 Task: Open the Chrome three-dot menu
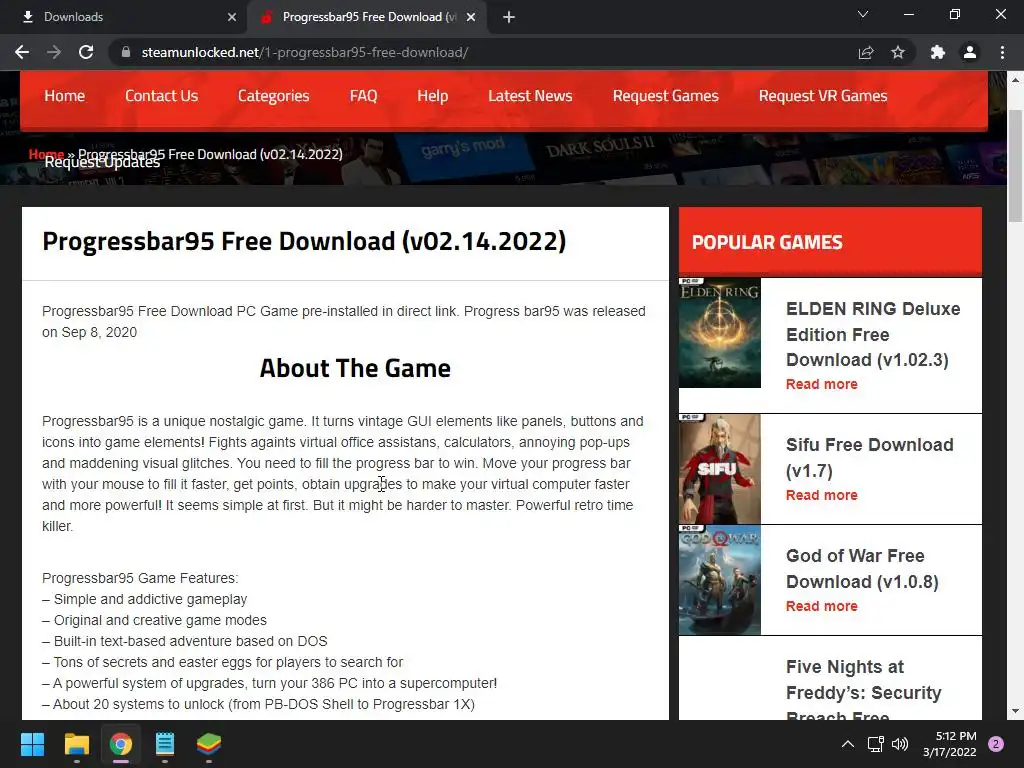point(1002,52)
